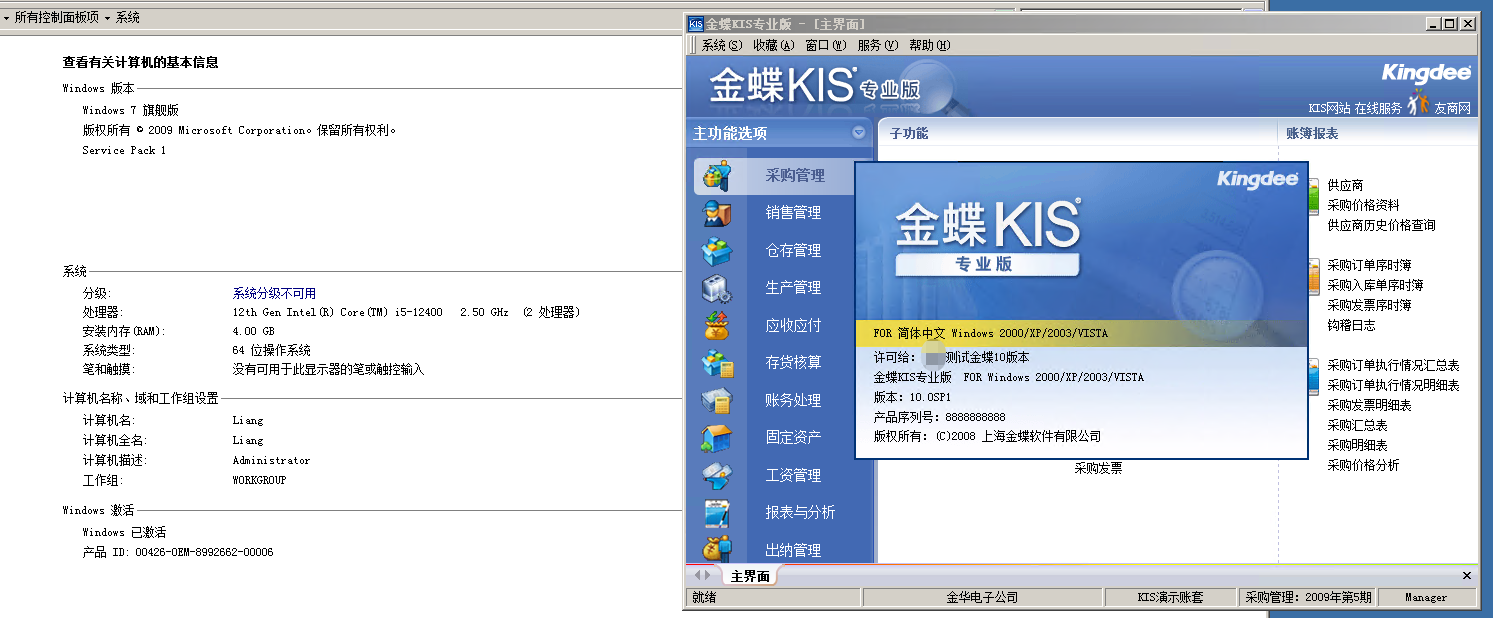
Task: Close the 主界面 tab bar
Action: [1467, 576]
